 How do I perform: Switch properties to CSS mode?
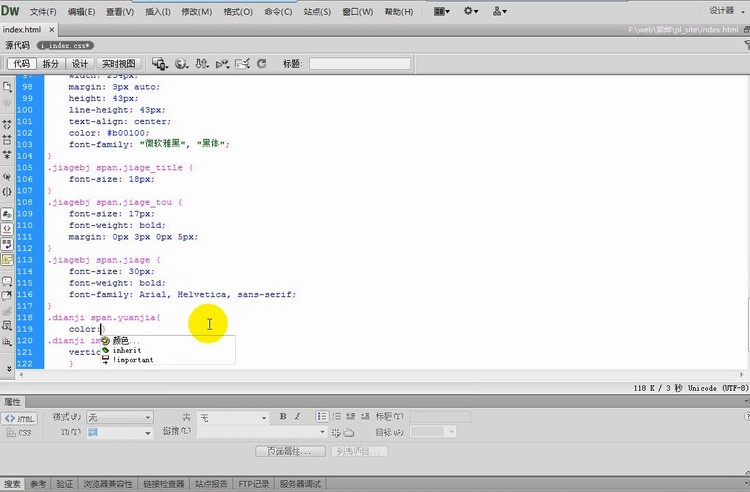click(19, 433)
